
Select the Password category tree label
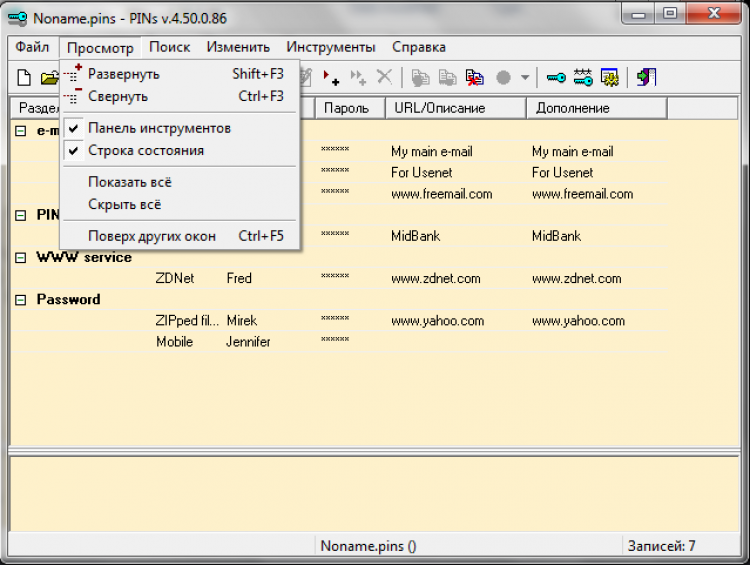[68, 299]
